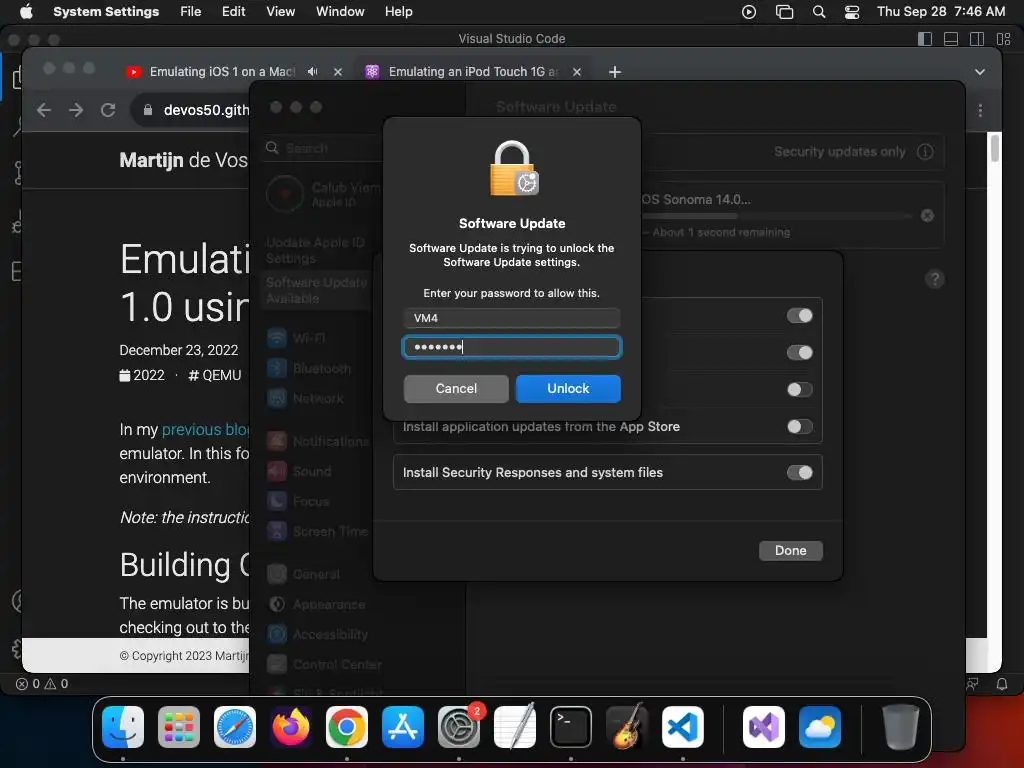The height and width of the screenshot is (768, 1024).
Task: Click Done in the update settings sheet
Action: [790, 551]
